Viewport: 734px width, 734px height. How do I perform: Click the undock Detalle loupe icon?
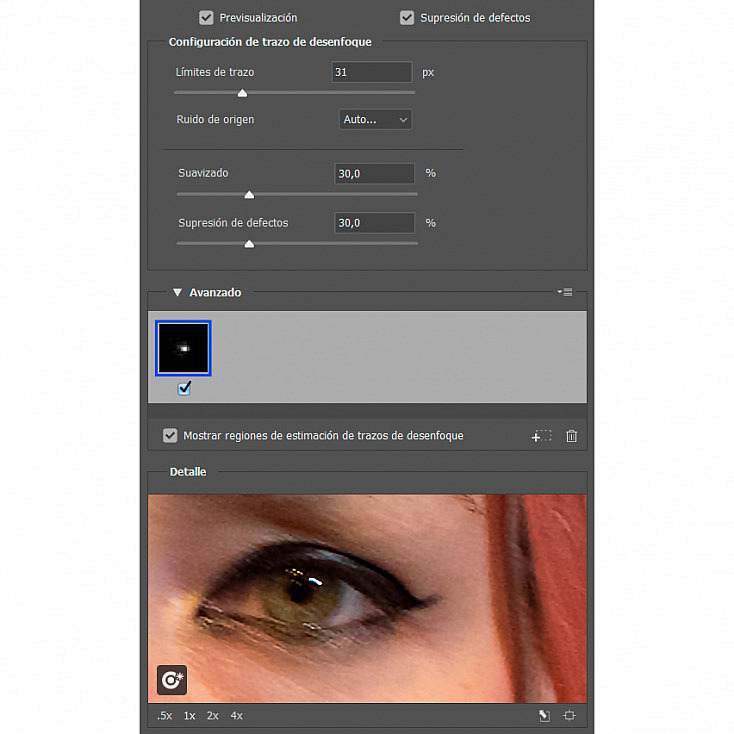[x=544, y=716]
